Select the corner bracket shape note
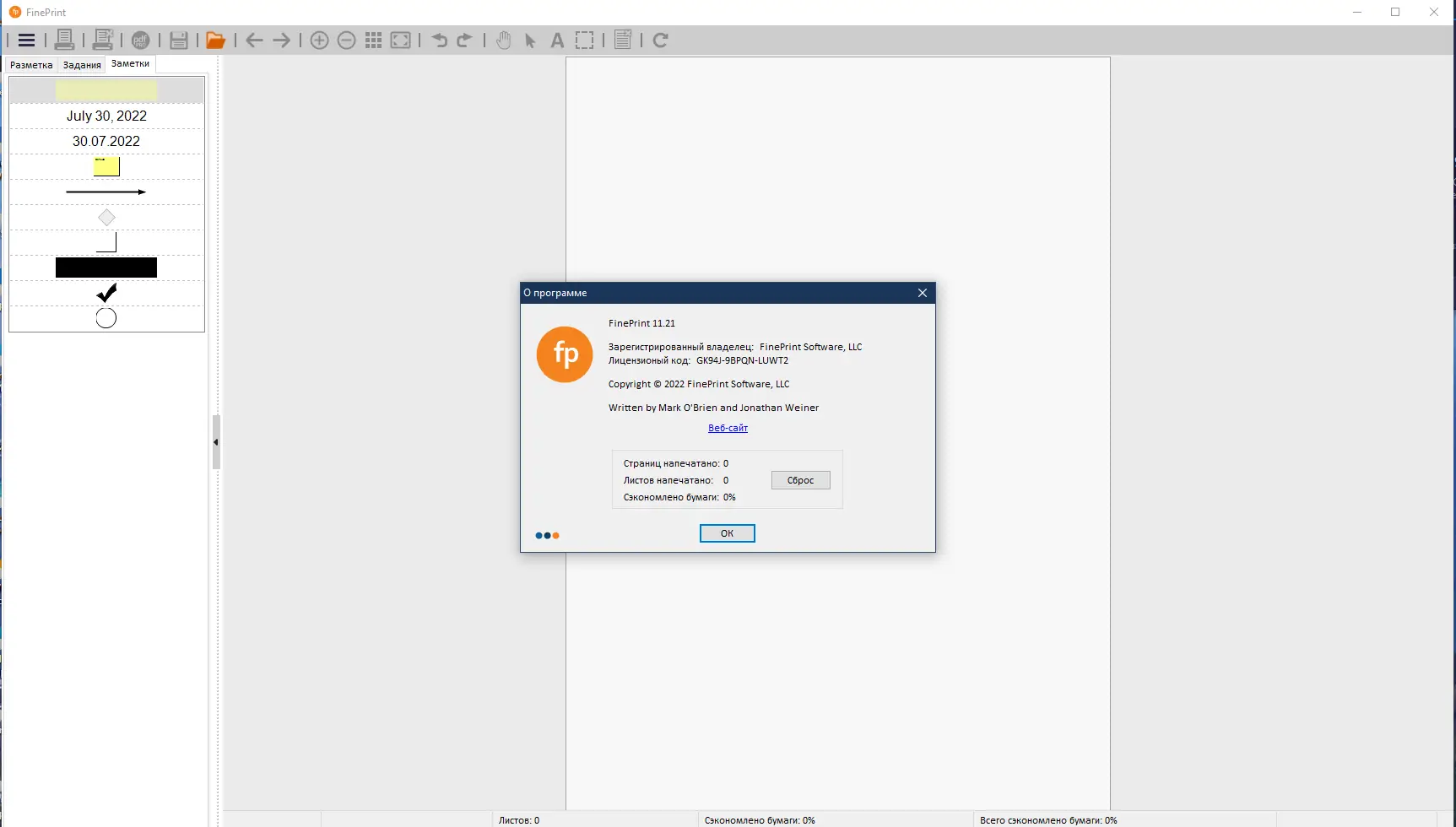This screenshot has height=827, width=1456. 106,242
